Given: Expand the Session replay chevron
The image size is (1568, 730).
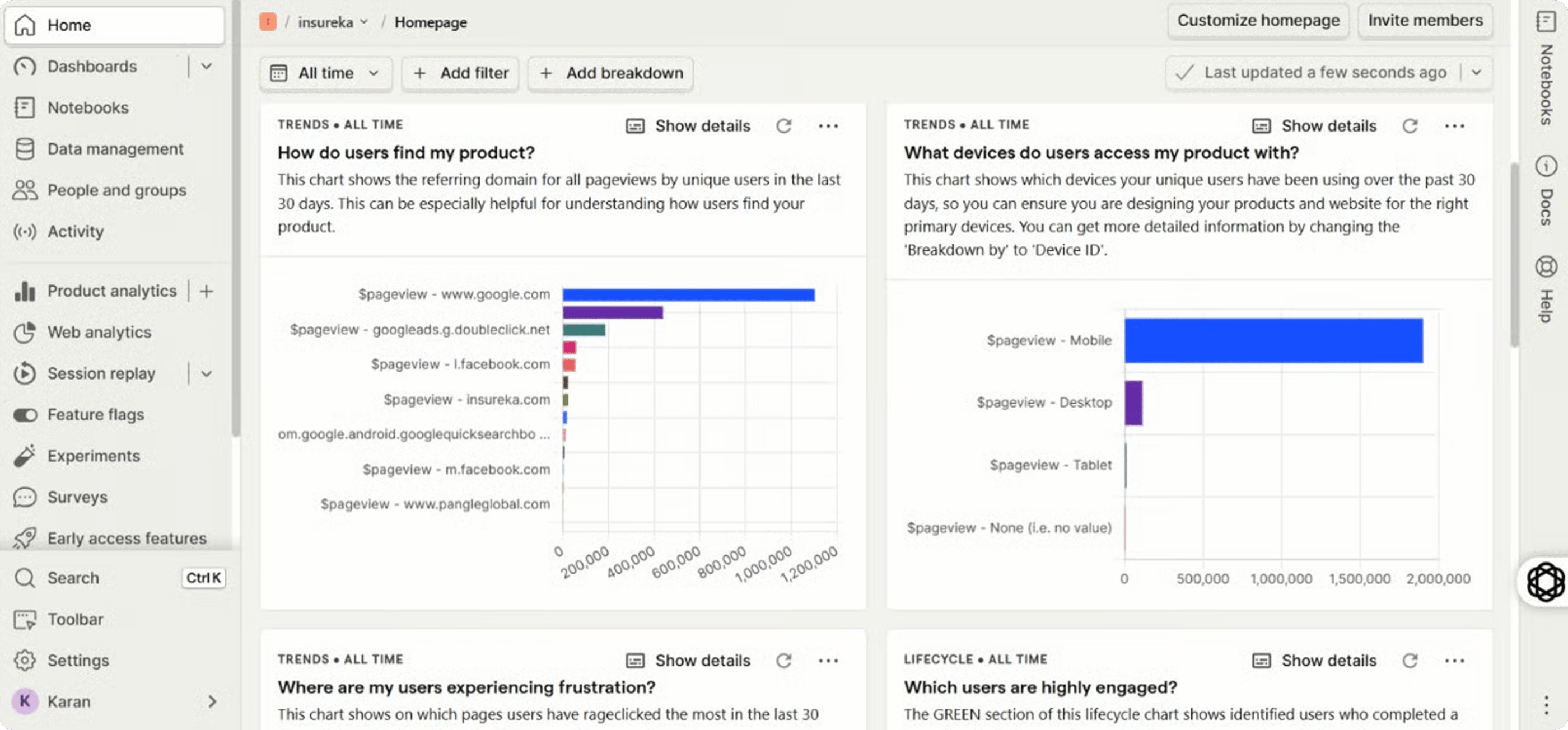Looking at the screenshot, I should click(206, 373).
